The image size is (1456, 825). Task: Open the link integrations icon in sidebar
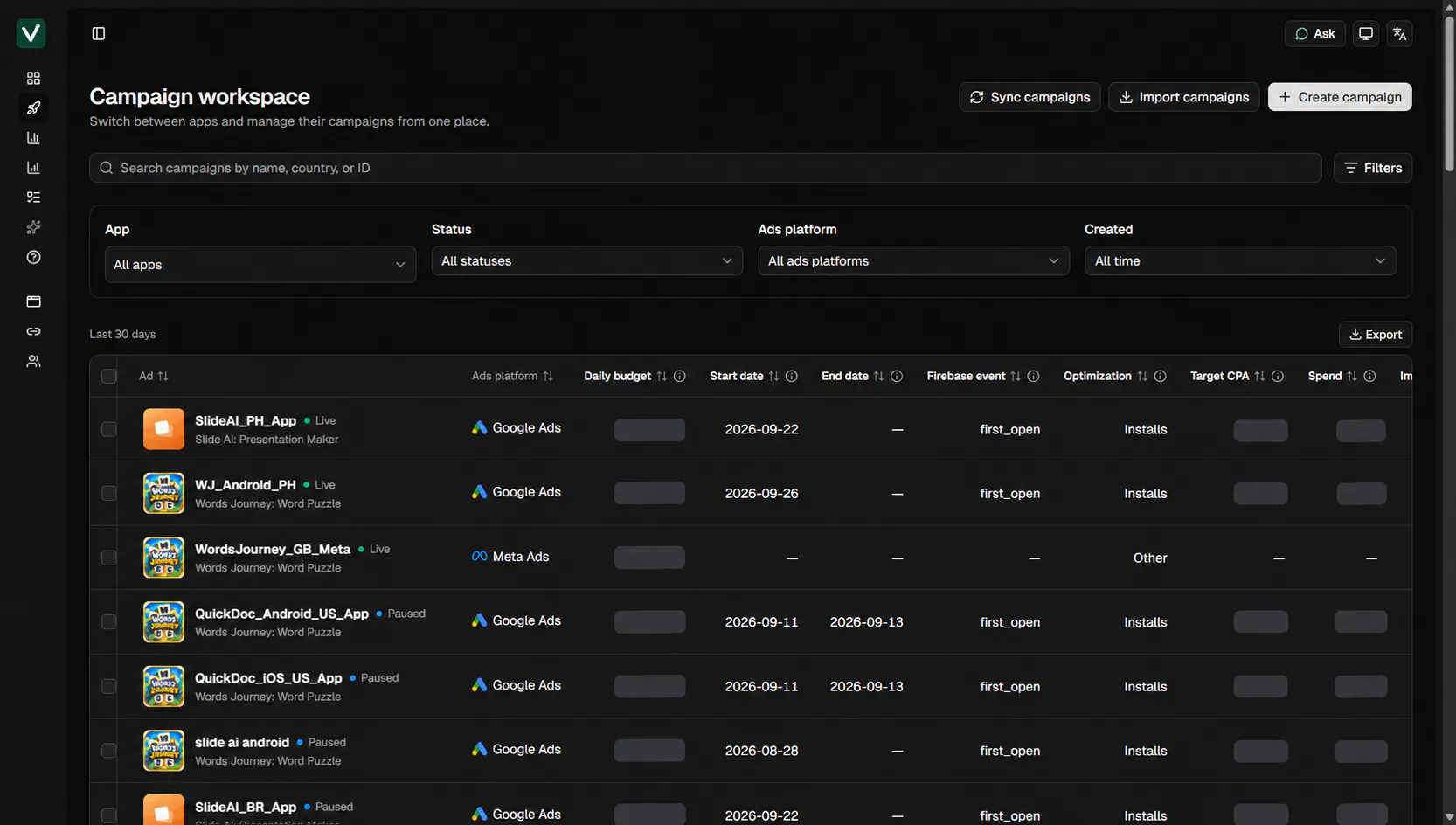33,331
